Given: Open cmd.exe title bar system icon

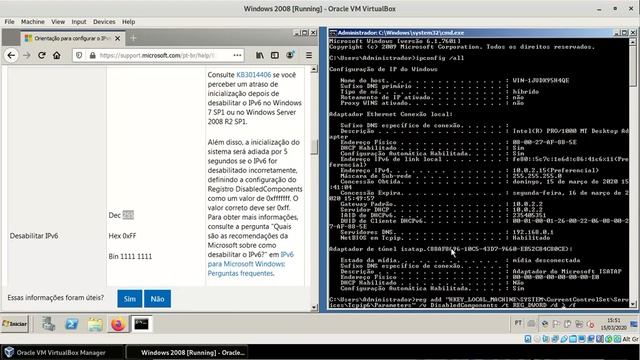Looking at the screenshot, I should point(333,33).
